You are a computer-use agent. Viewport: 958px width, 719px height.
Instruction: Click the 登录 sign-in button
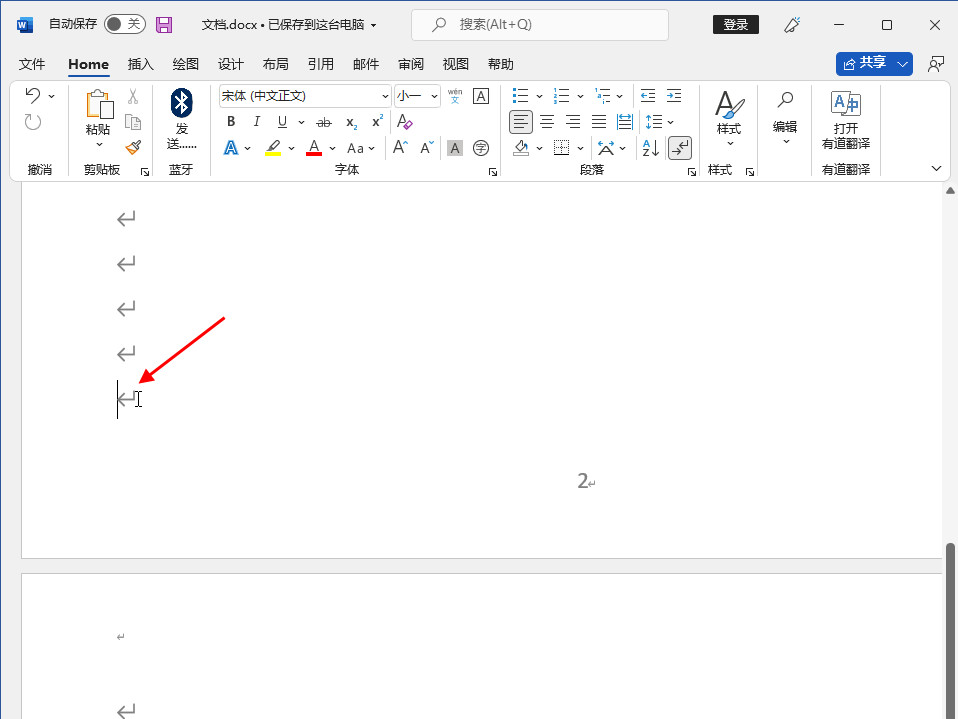(735, 24)
